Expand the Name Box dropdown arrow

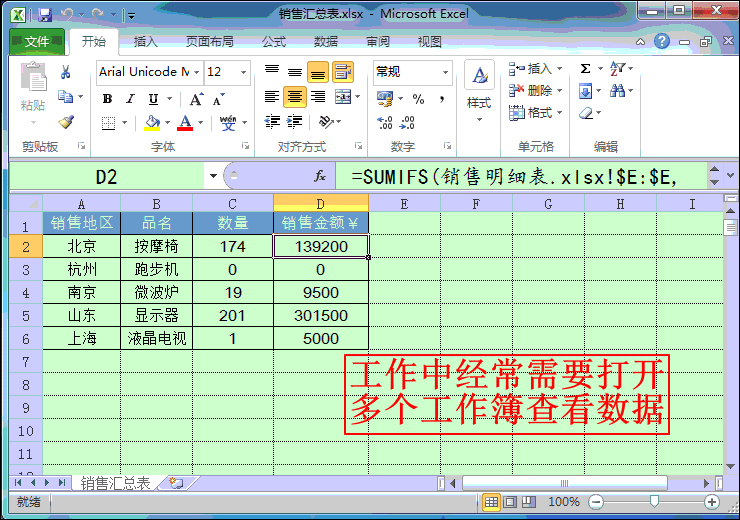pyautogui.click(x=213, y=176)
